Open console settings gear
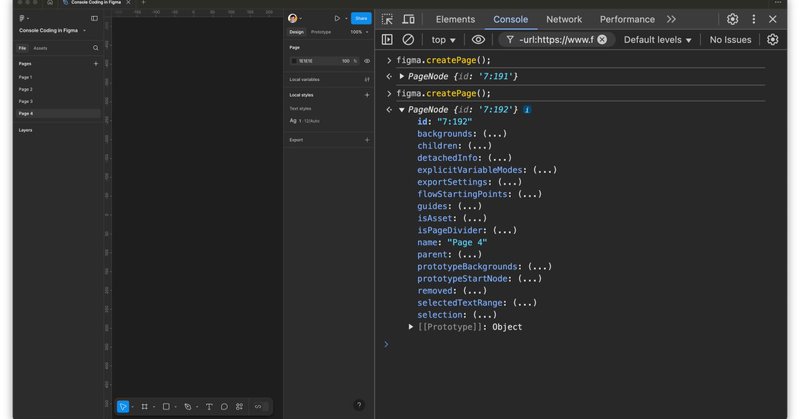Viewport: 800px width, 419px height. [772, 39]
